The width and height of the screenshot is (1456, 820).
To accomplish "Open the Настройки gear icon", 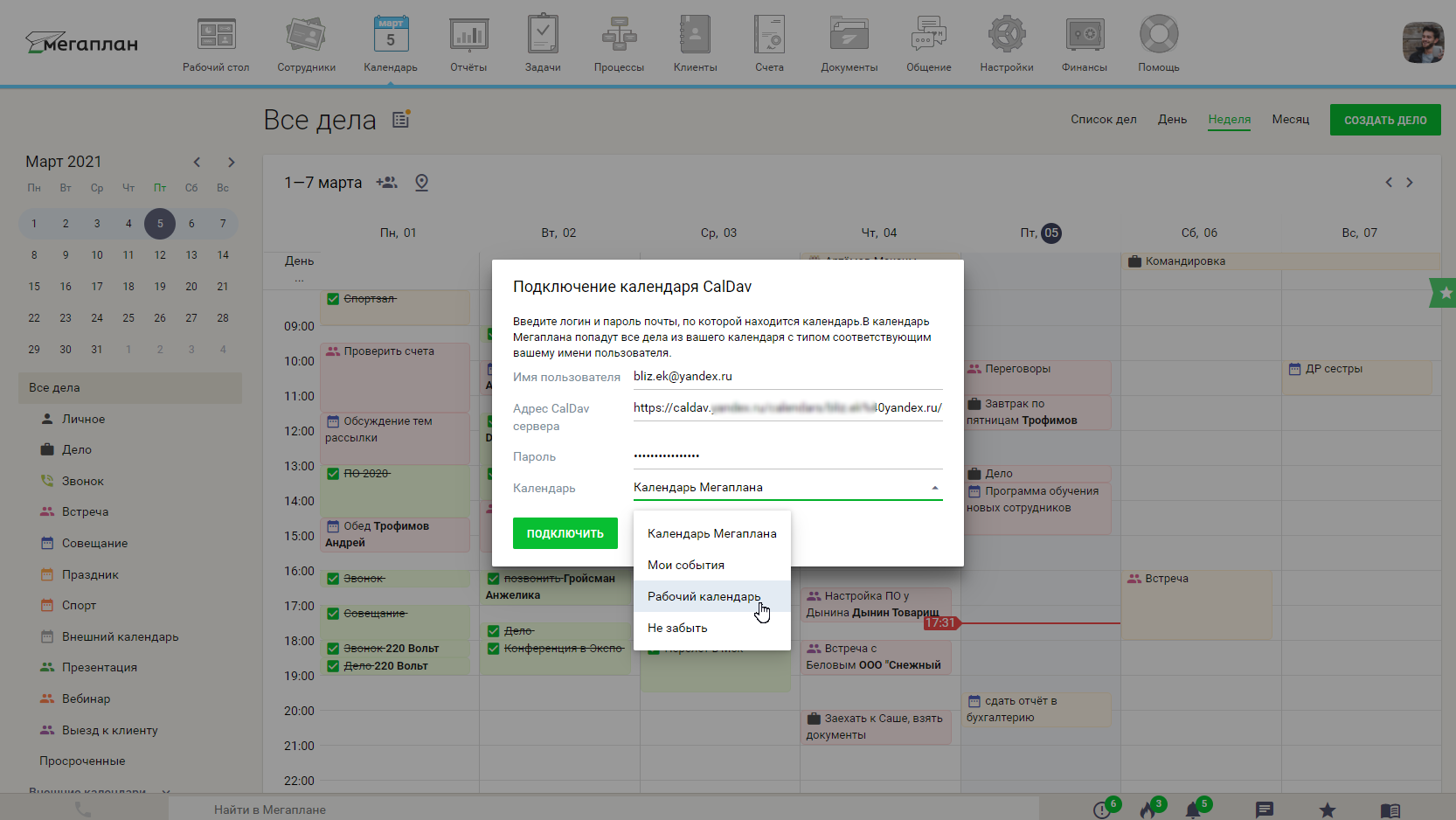I will tap(1007, 35).
